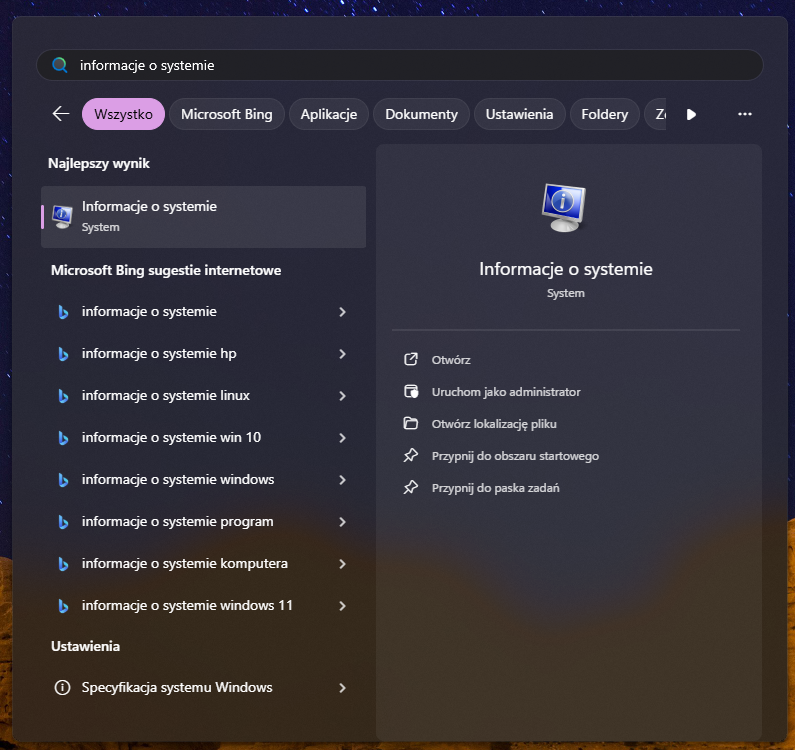
Task: Click Bing icon beside 'informacje o systemie komputera'
Action: point(63,564)
